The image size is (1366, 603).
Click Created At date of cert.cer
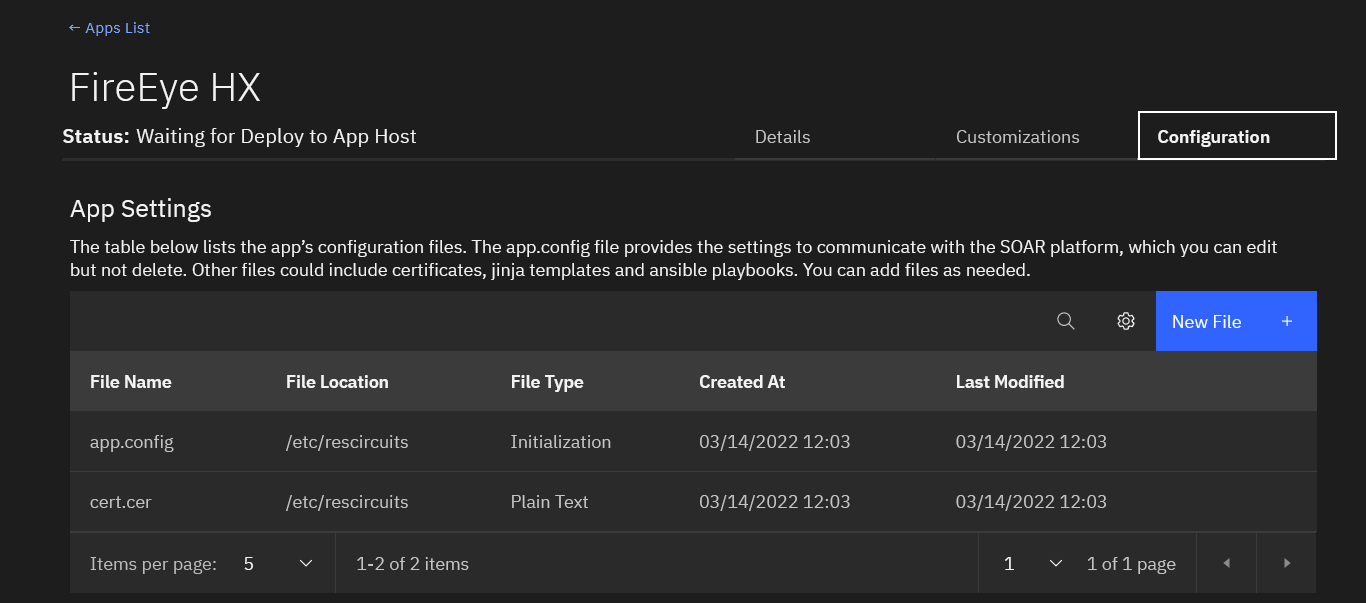775,502
